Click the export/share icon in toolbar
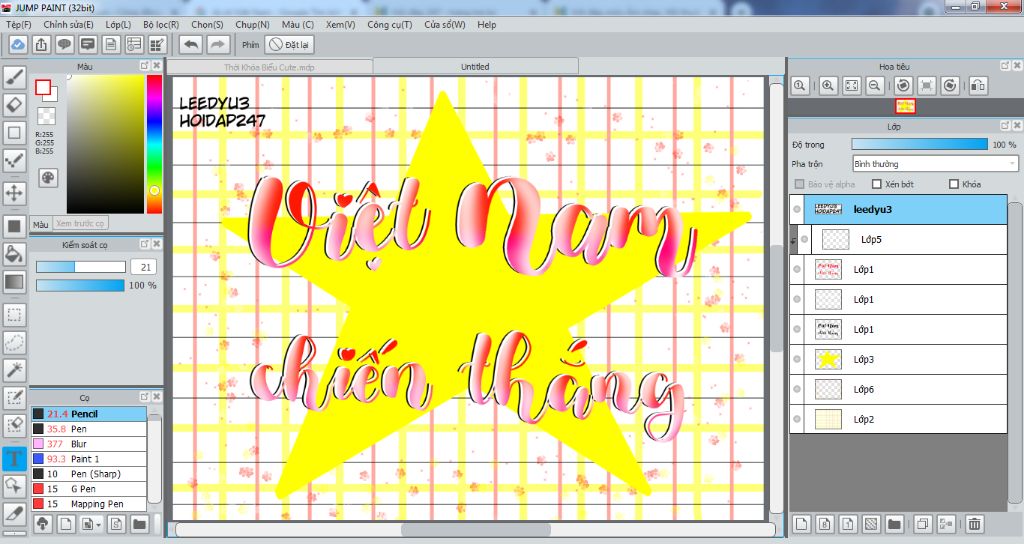Image resolution: width=1024 pixels, height=544 pixels. tap(41, 44)
